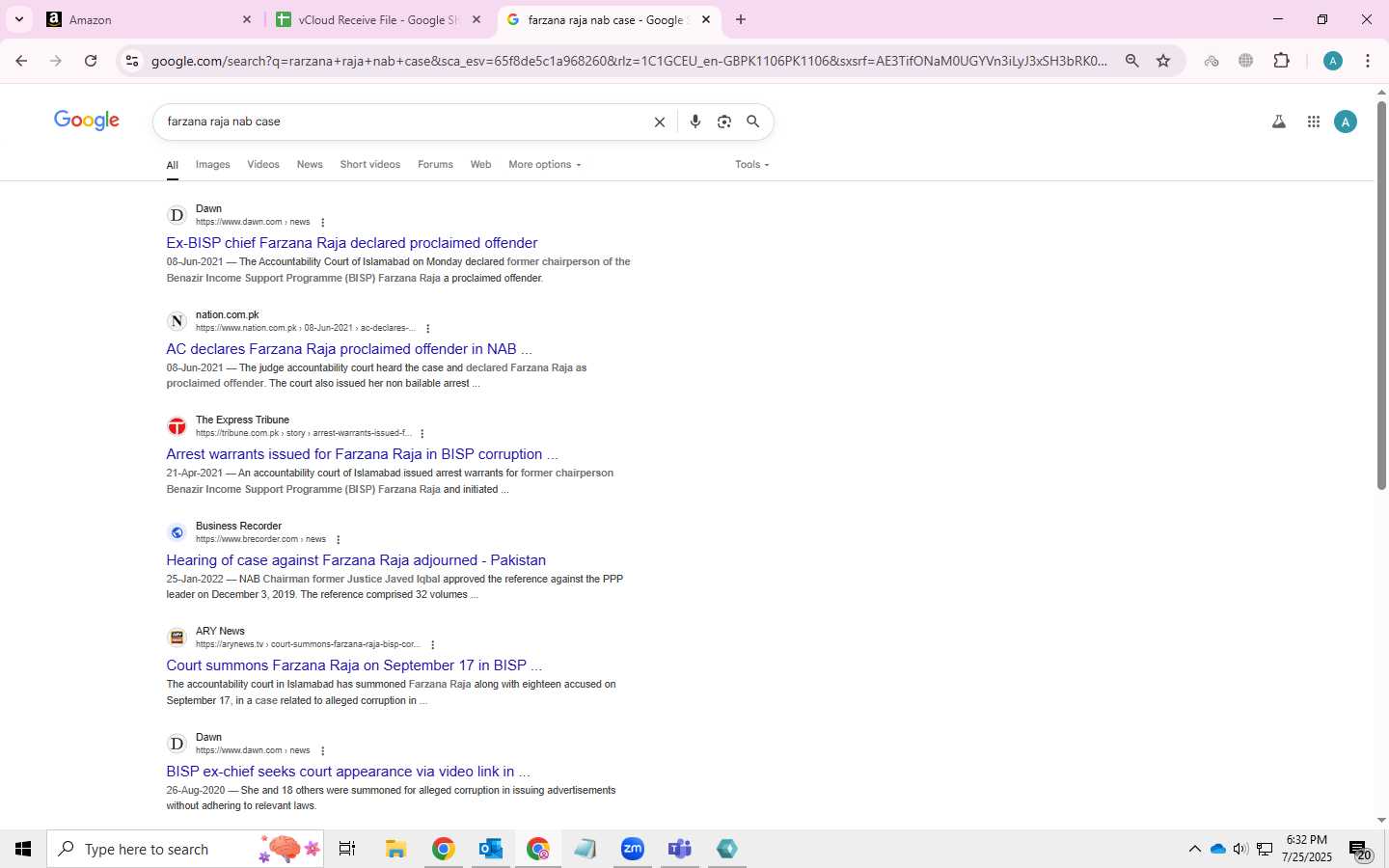Open the Extensions puzzle icon
The width and height of the screenshot is (1389, 868).
[1281, 61]
